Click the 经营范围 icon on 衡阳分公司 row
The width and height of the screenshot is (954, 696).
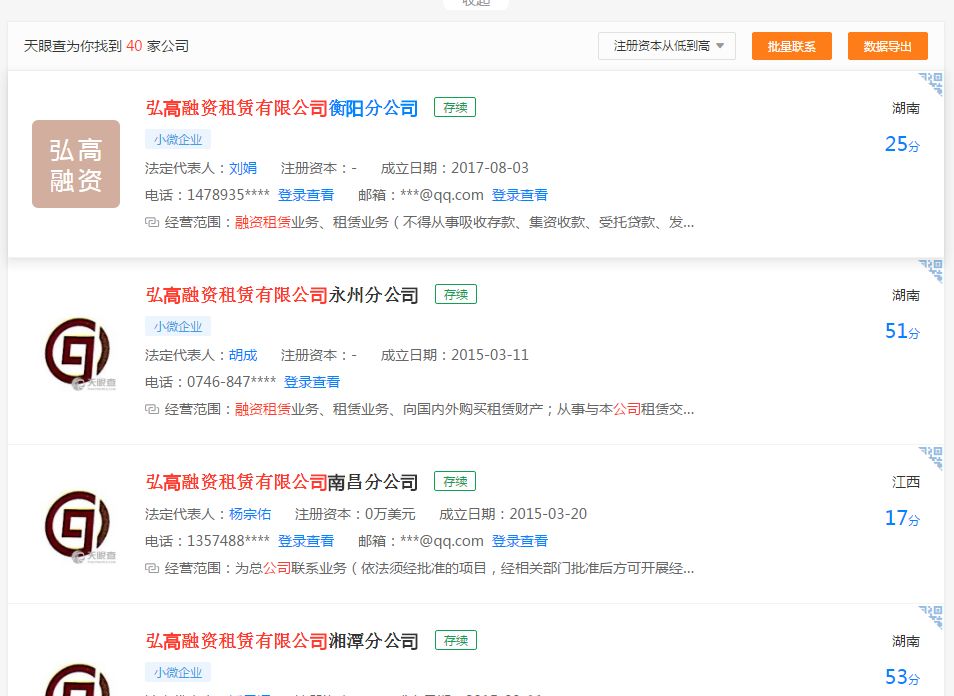[152, 223]
